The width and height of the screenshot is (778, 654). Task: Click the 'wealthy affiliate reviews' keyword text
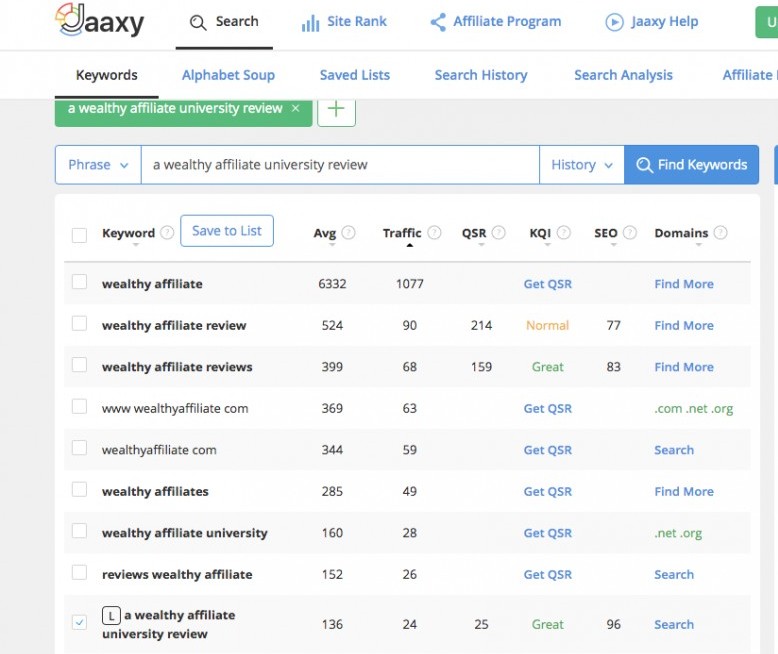point(177,367)
